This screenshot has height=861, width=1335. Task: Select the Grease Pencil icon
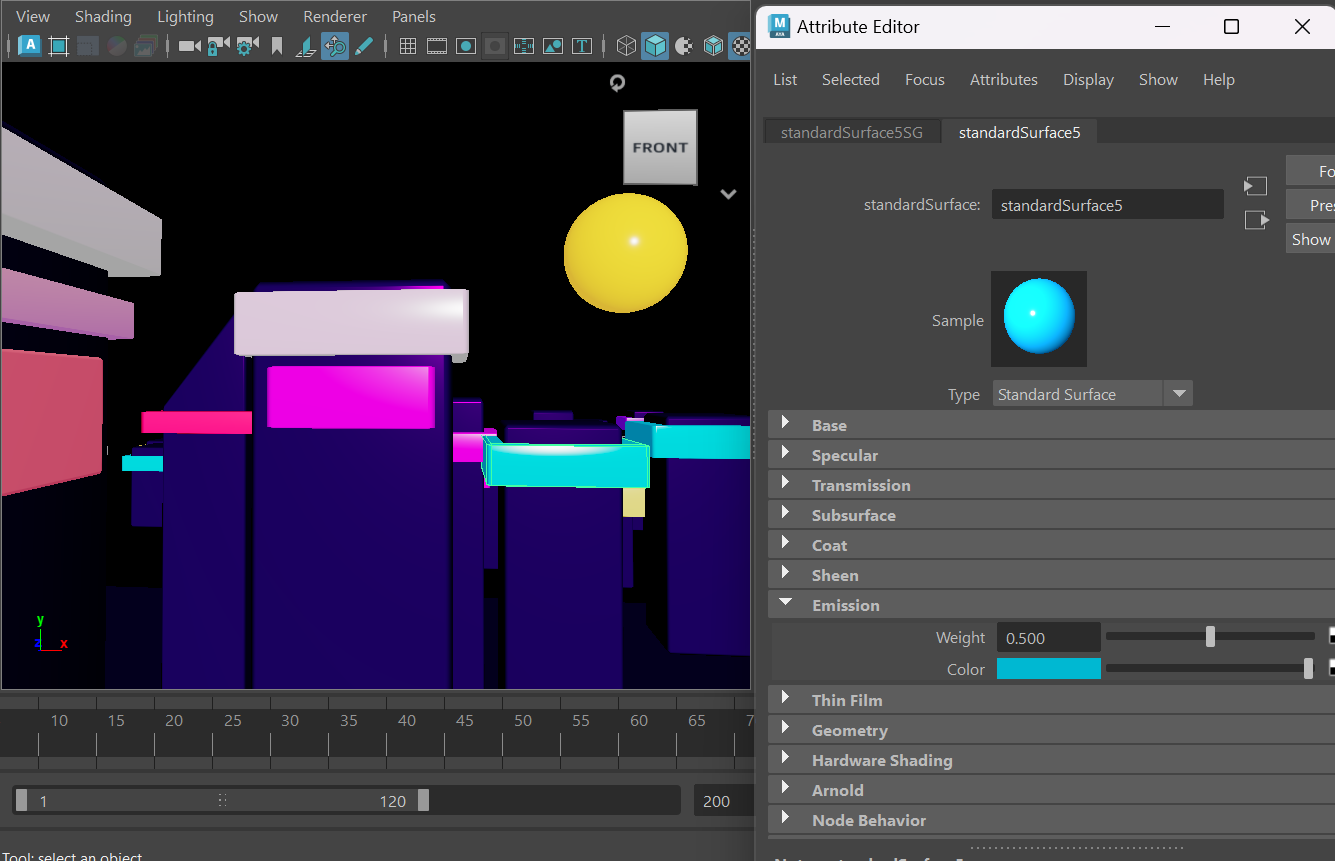364,45
